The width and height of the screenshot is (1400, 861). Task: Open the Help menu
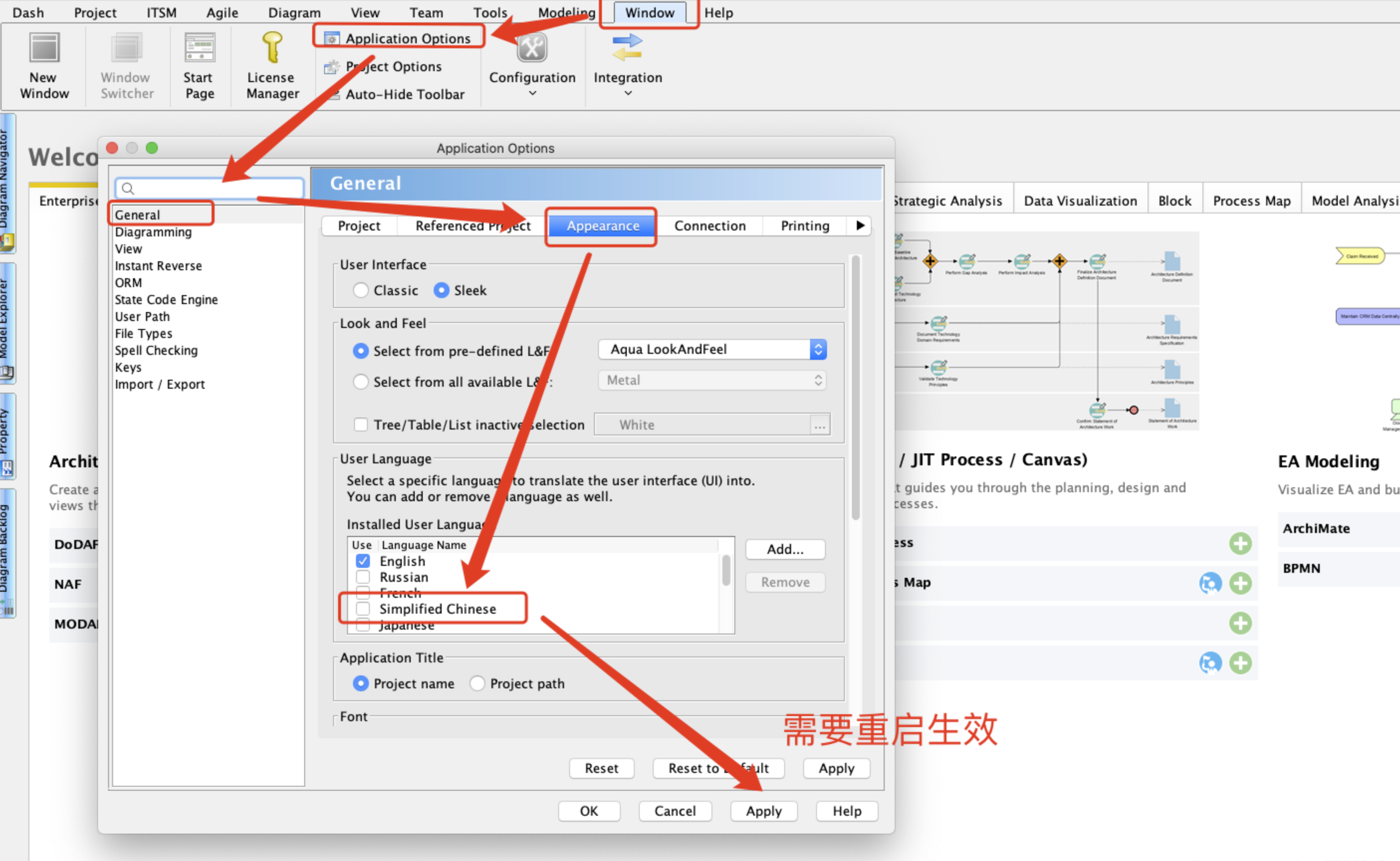point(718,12)
